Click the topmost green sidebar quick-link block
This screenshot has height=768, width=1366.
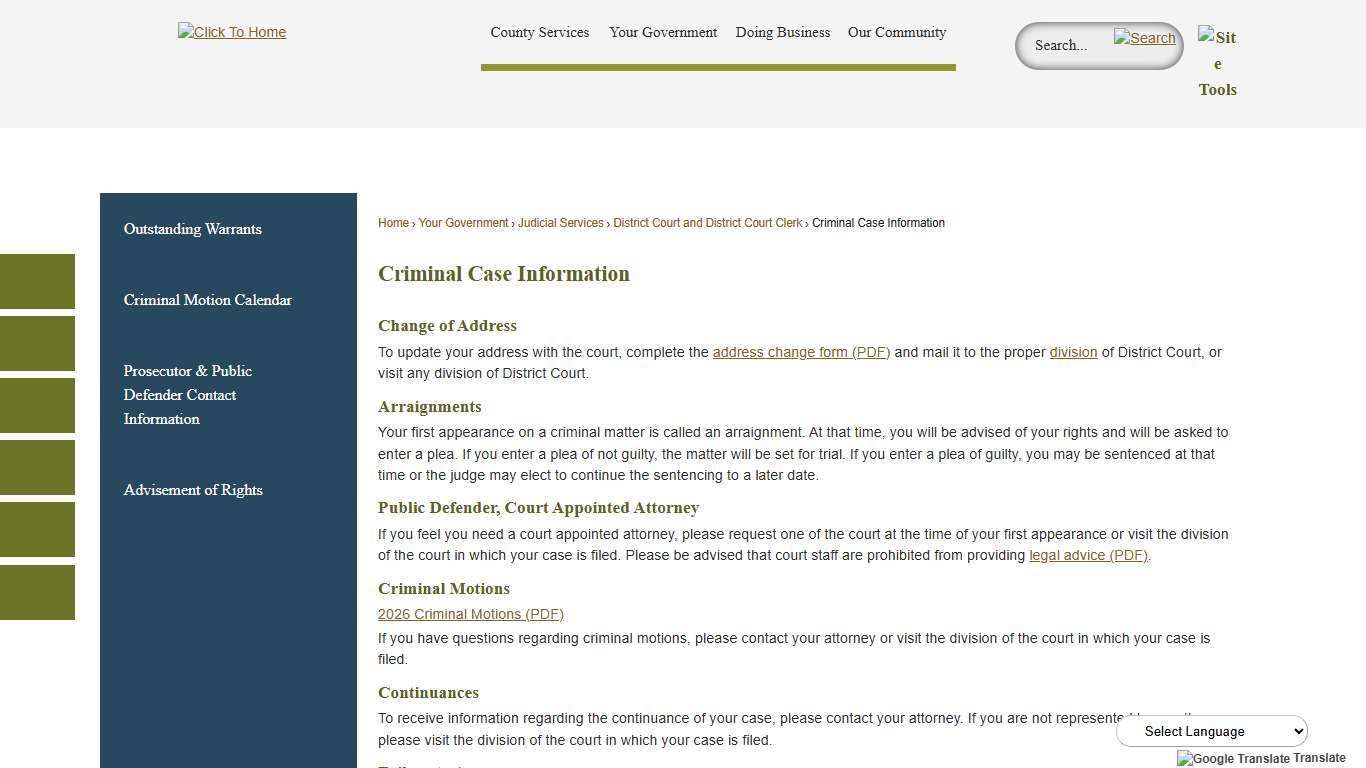(37, 281)
